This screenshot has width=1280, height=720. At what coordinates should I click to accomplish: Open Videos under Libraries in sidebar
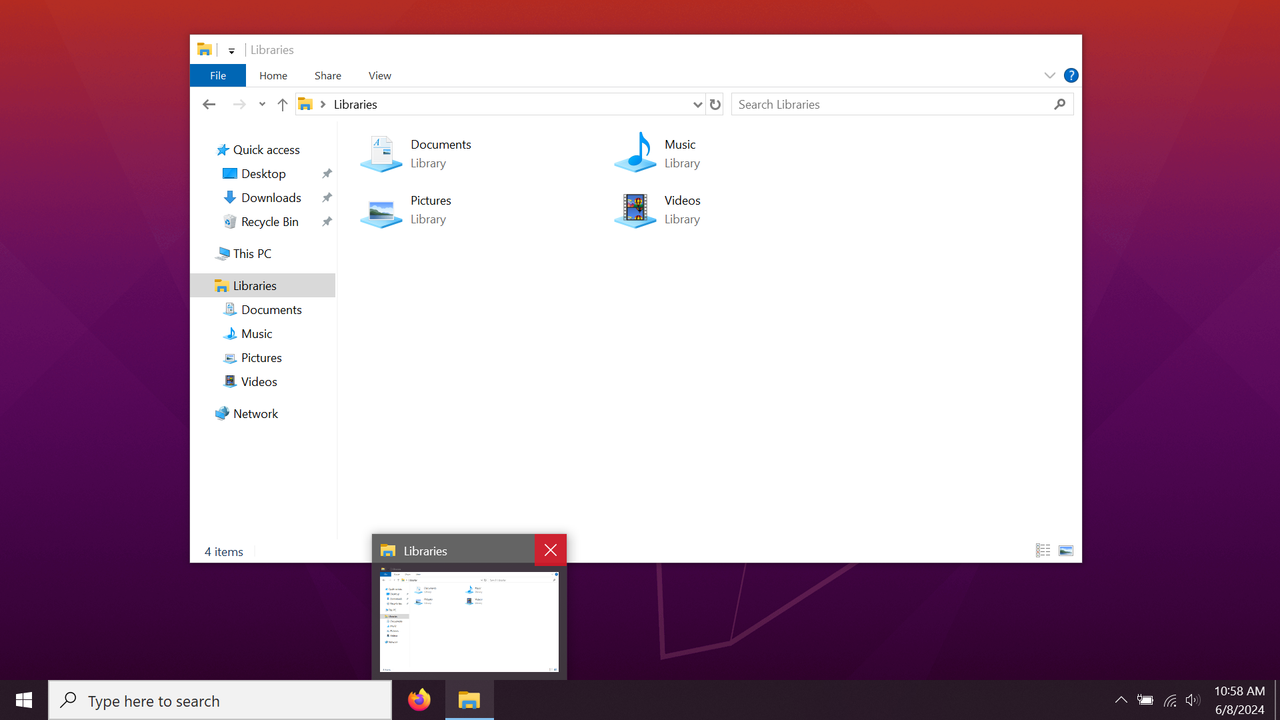[259, 382]
